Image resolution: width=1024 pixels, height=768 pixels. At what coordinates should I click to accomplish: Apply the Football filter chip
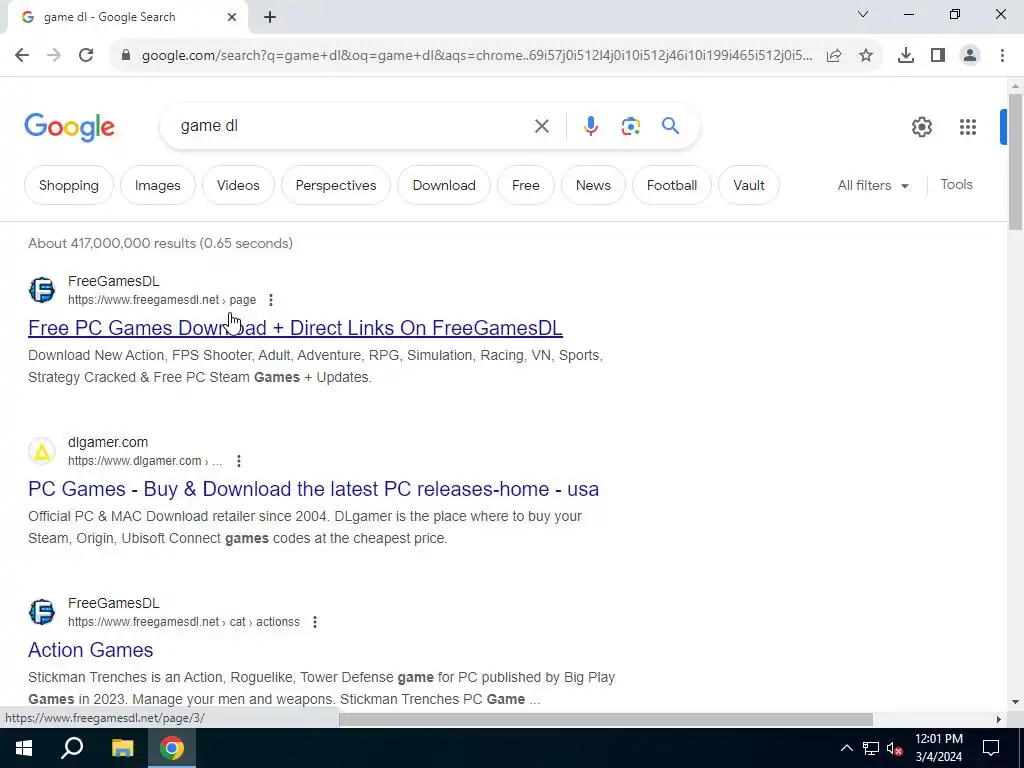(x=672, y=185)
